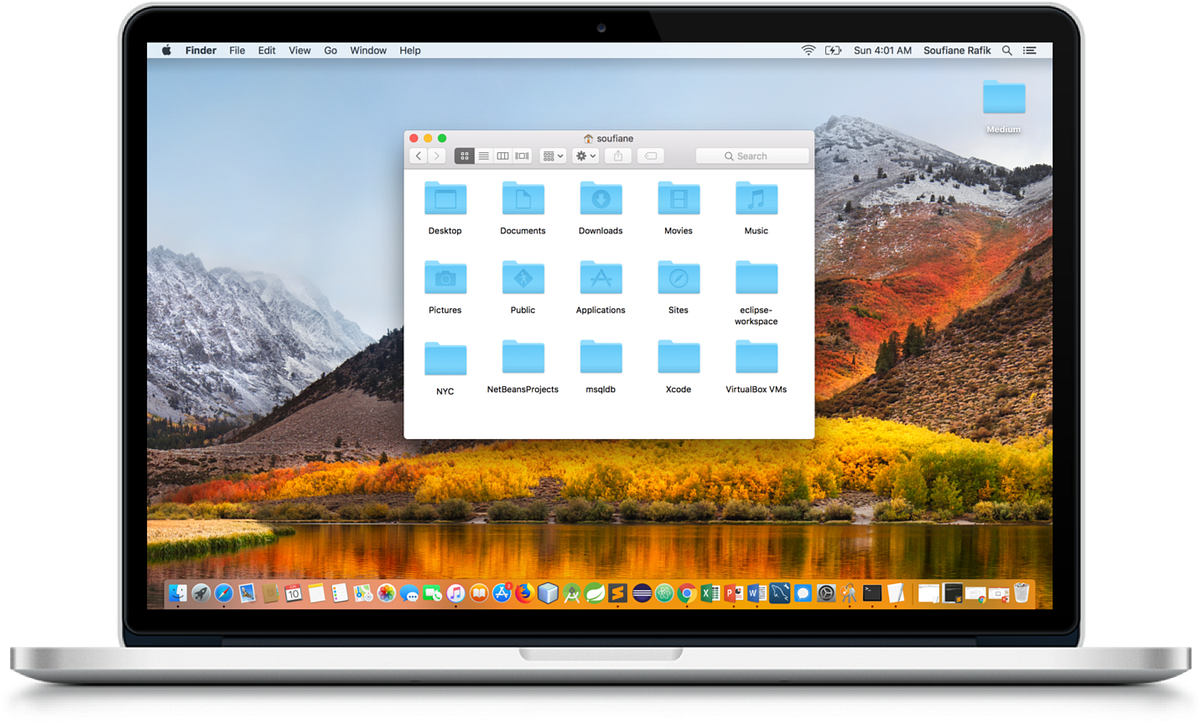Switch Finder to column view
This screenshot has height=725, width=1200.
(x=502, y=155)
